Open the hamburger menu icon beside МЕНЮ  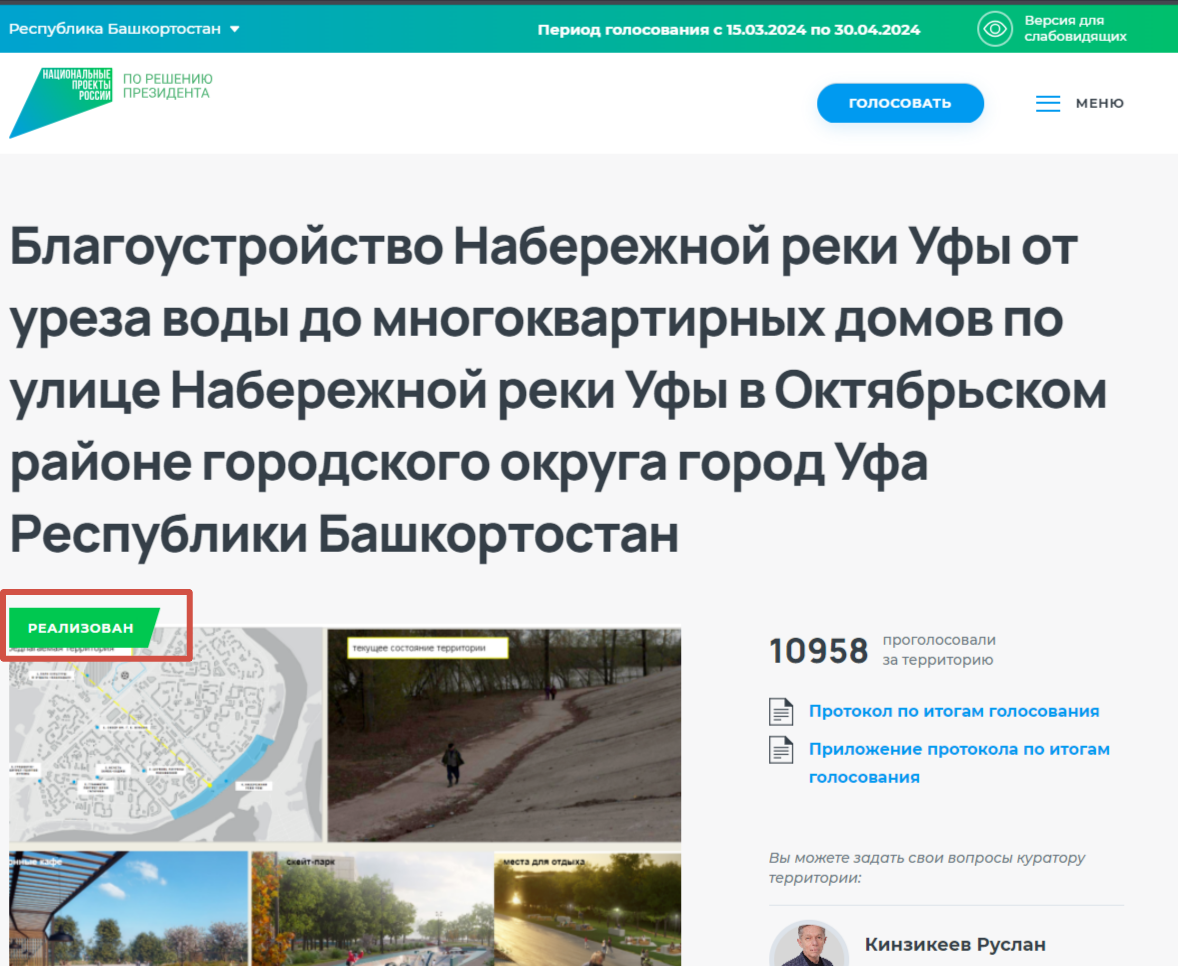point(1047,103)
